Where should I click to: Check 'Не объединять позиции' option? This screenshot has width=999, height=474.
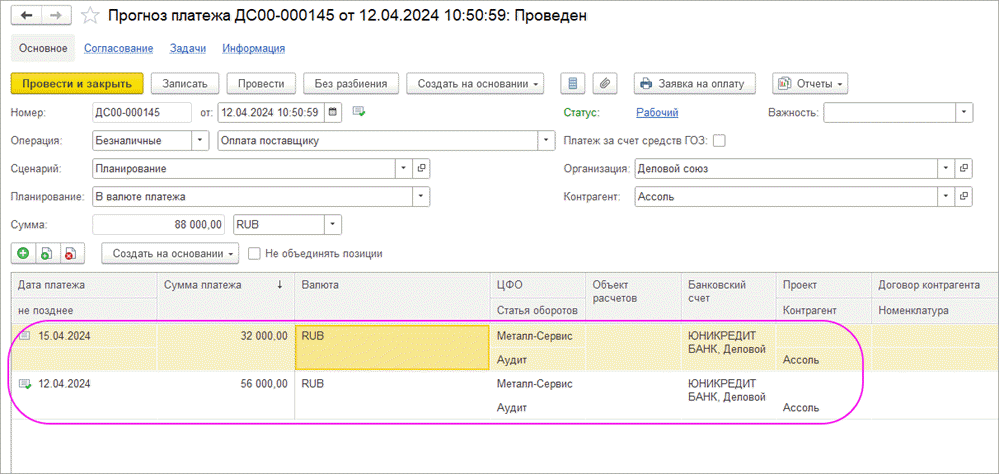(255, 254)
